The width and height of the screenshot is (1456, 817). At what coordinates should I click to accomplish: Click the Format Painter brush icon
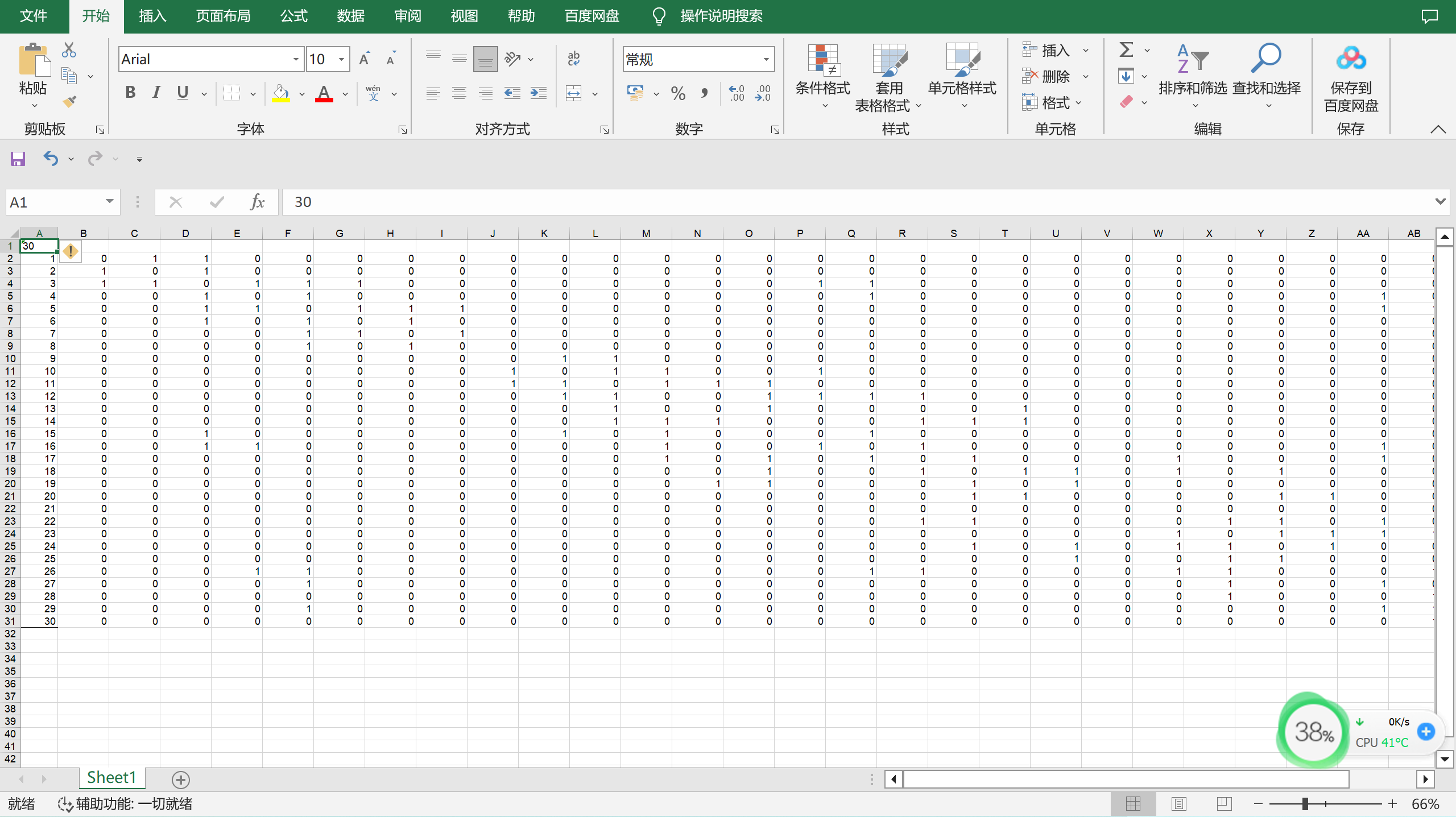(69, 102)
